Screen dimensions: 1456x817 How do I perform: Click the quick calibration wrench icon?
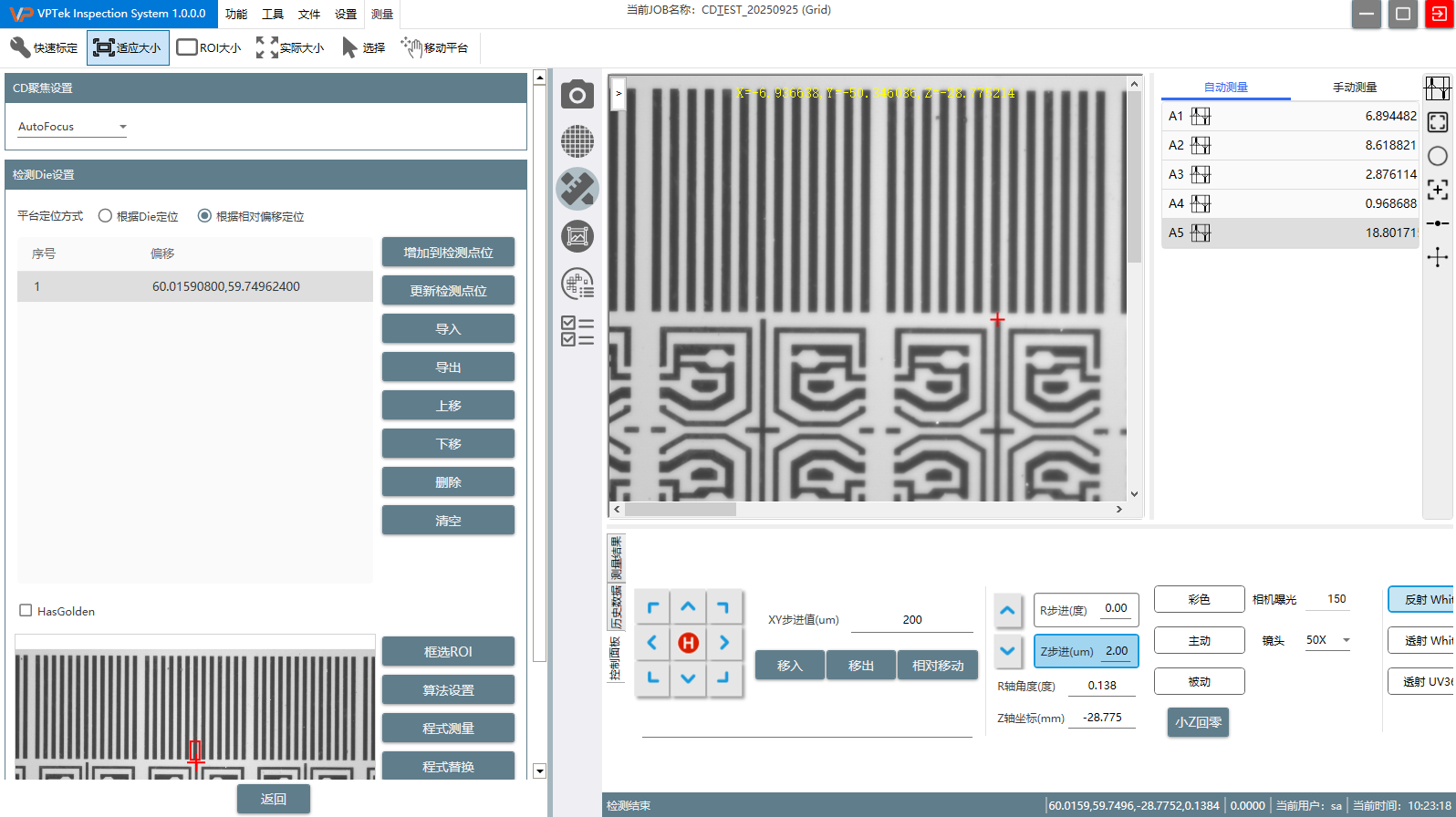click(x=21, y=47)
